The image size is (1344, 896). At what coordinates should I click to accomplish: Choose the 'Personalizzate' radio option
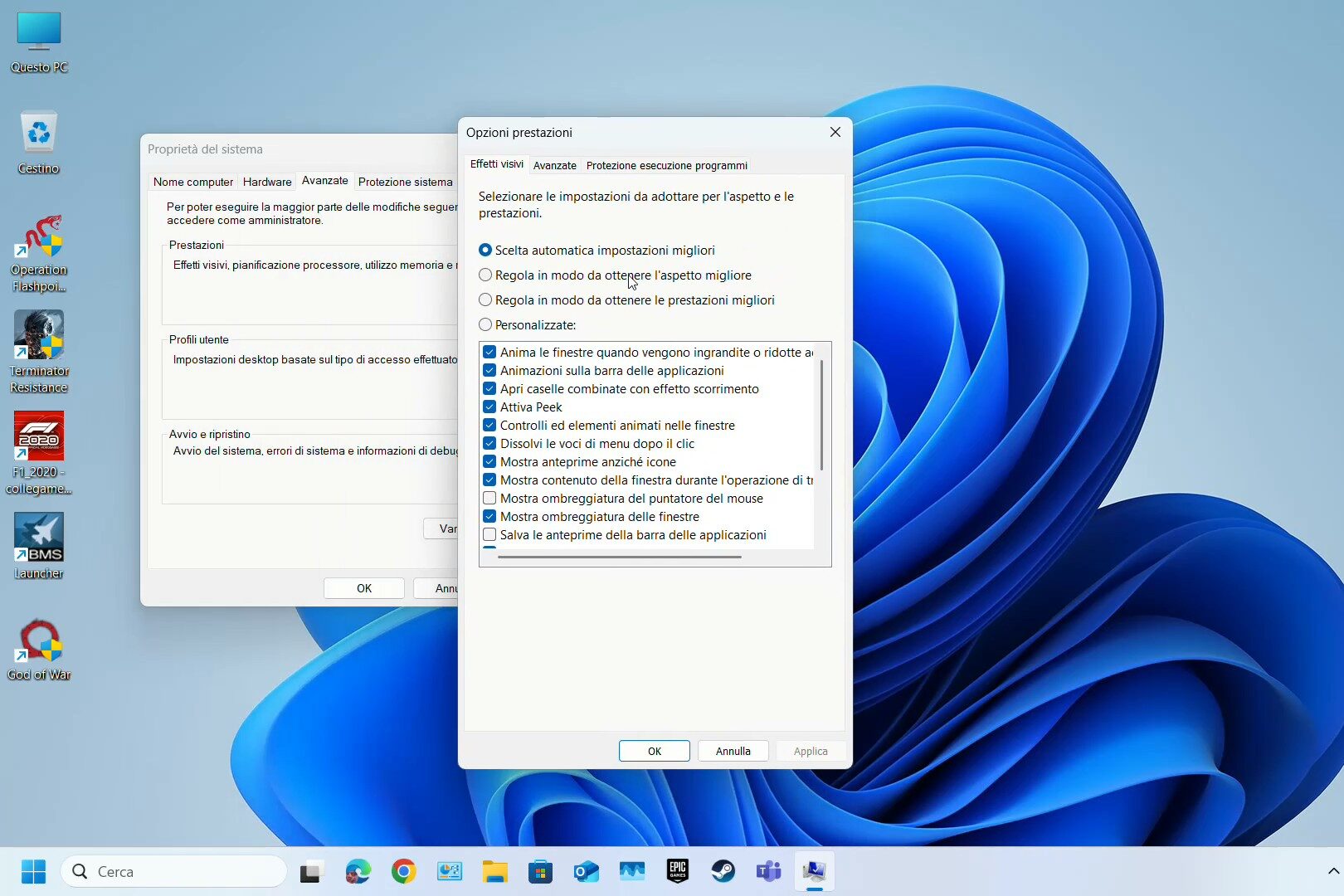pyautogui.click(x=485, y=325)
